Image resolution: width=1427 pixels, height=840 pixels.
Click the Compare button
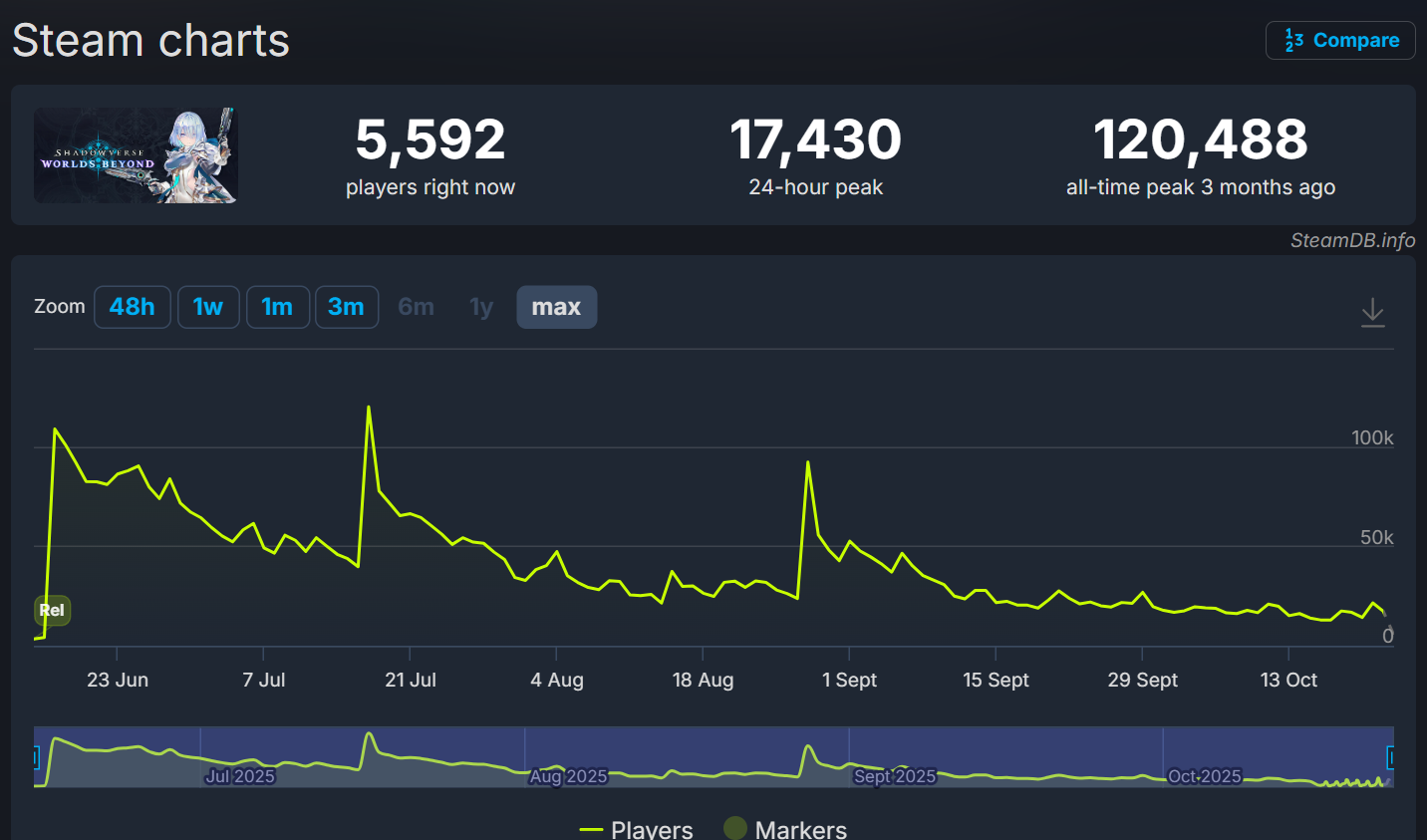click(1340, 40)
